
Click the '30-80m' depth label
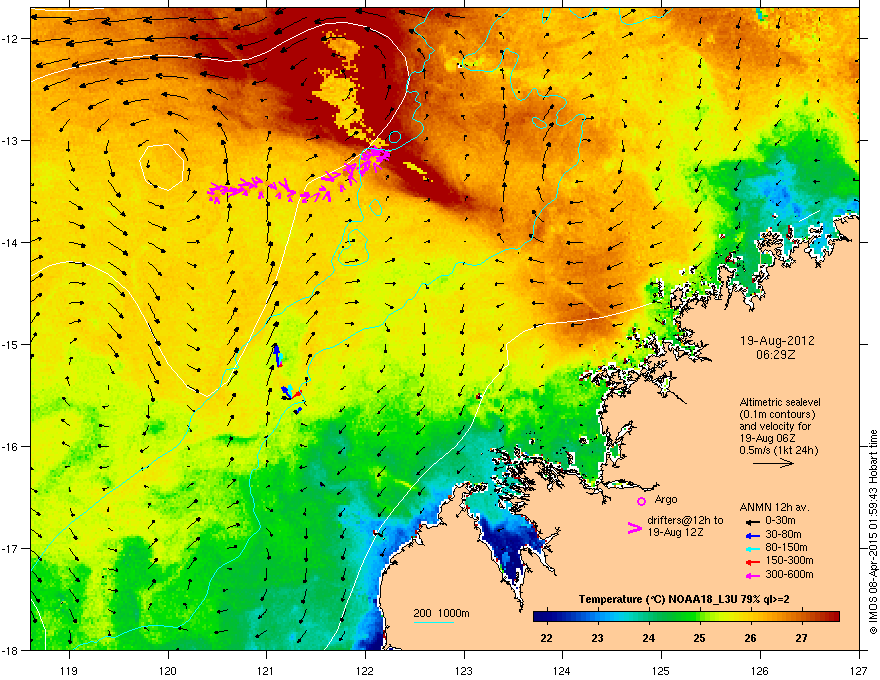click(x=783, y=535)
